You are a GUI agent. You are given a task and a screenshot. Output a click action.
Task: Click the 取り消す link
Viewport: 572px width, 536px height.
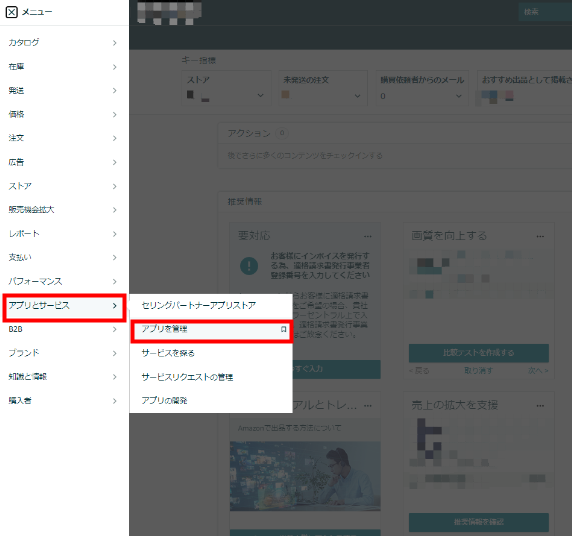point(479,371)
